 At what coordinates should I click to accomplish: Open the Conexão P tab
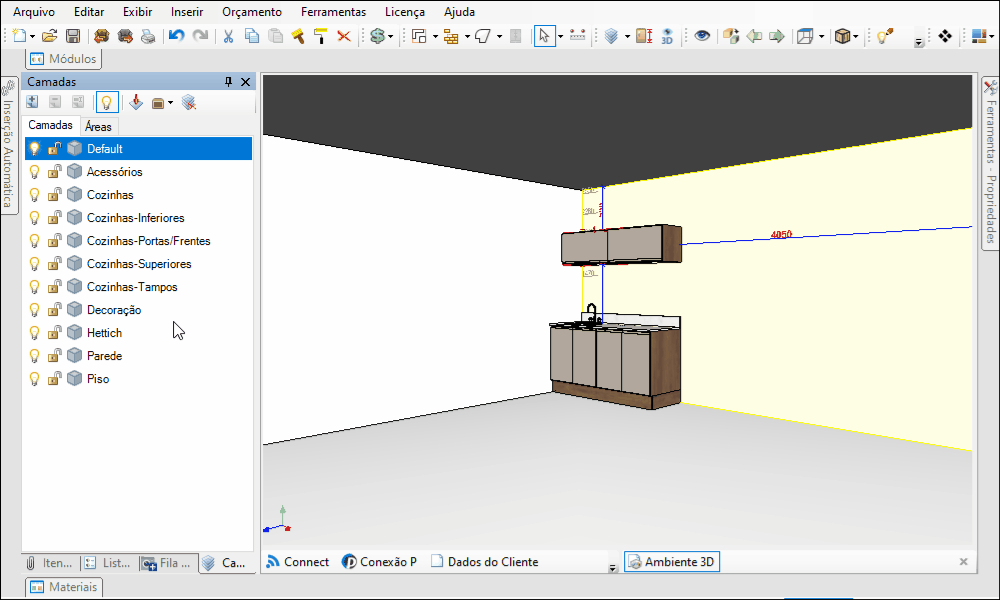pyautogui.click(x=379, y=562)
